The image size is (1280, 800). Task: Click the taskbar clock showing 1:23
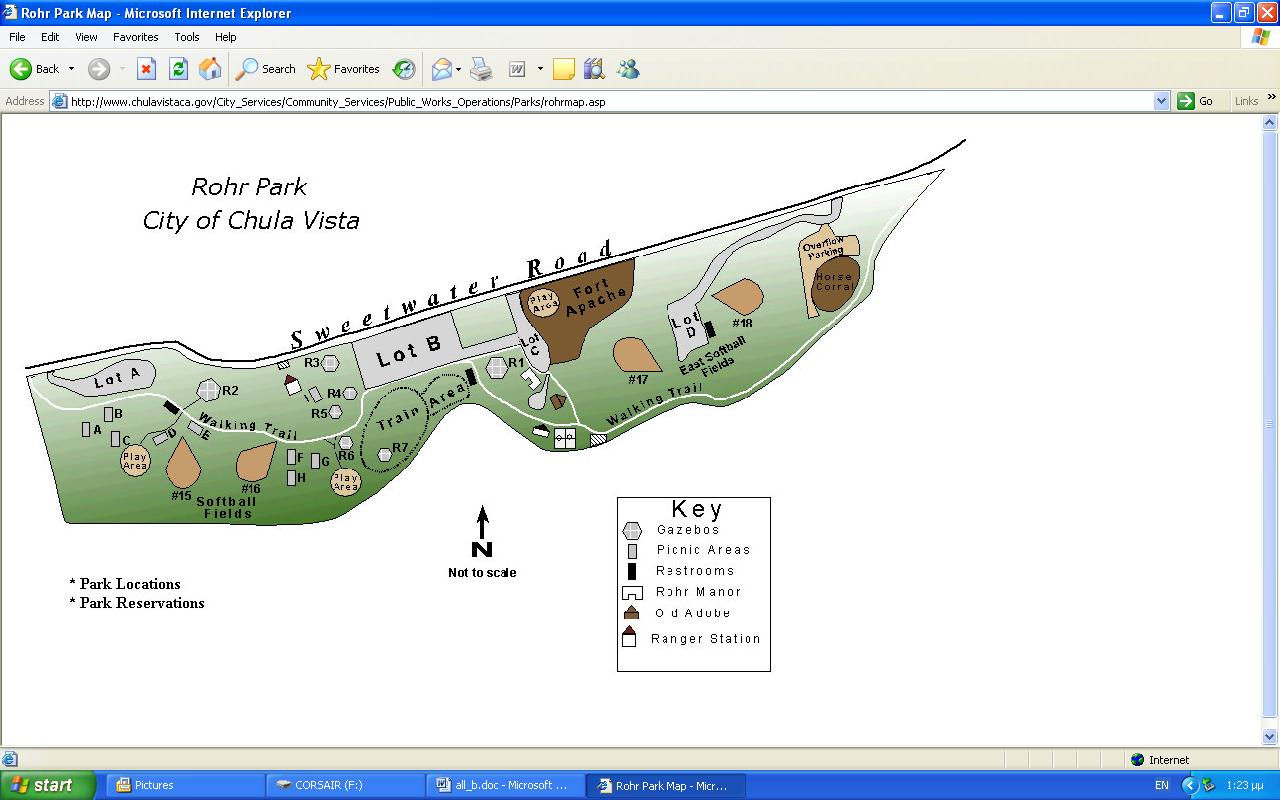pos(1244,785)
